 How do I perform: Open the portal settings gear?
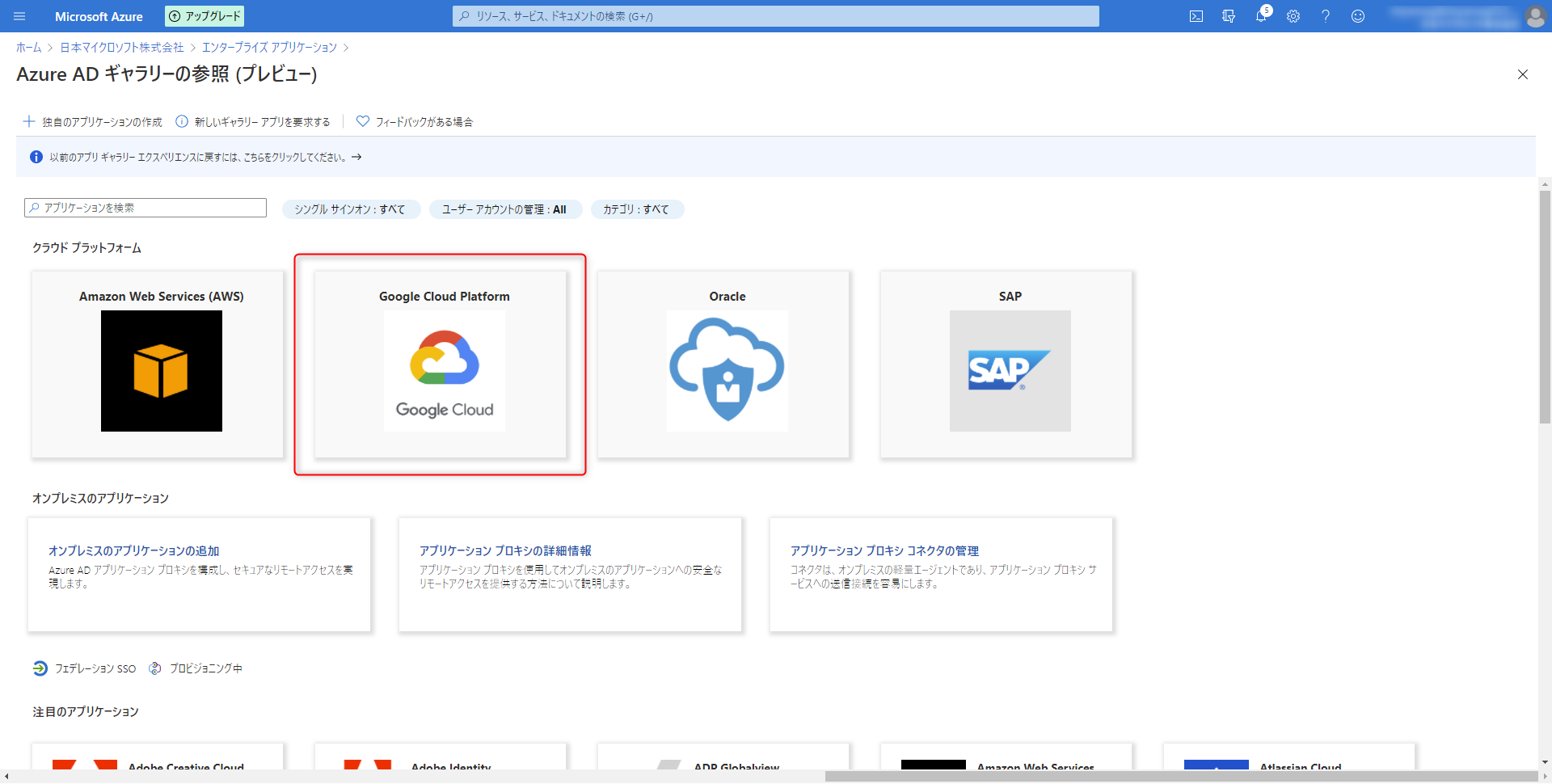1293,16
